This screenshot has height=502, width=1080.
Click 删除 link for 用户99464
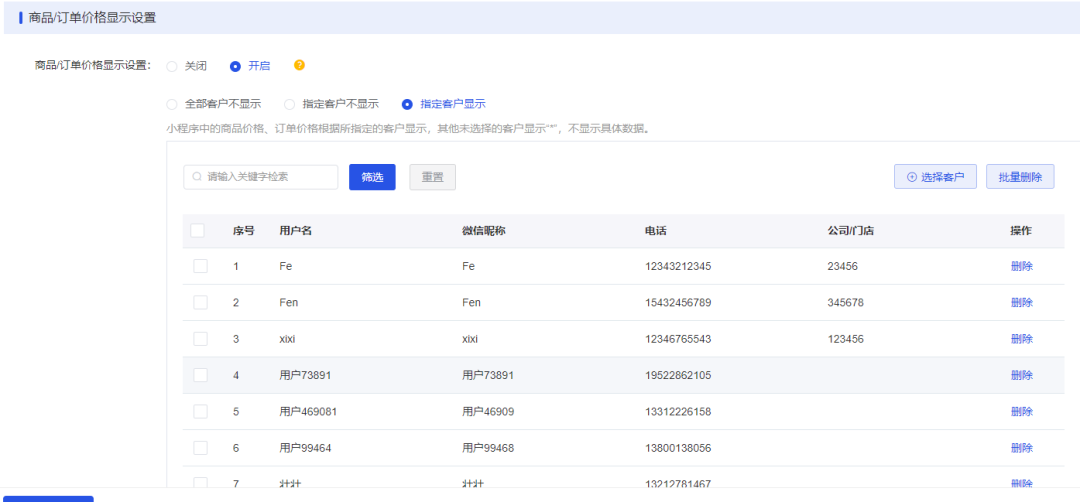pyautogui.click(x=1021, y=448)
